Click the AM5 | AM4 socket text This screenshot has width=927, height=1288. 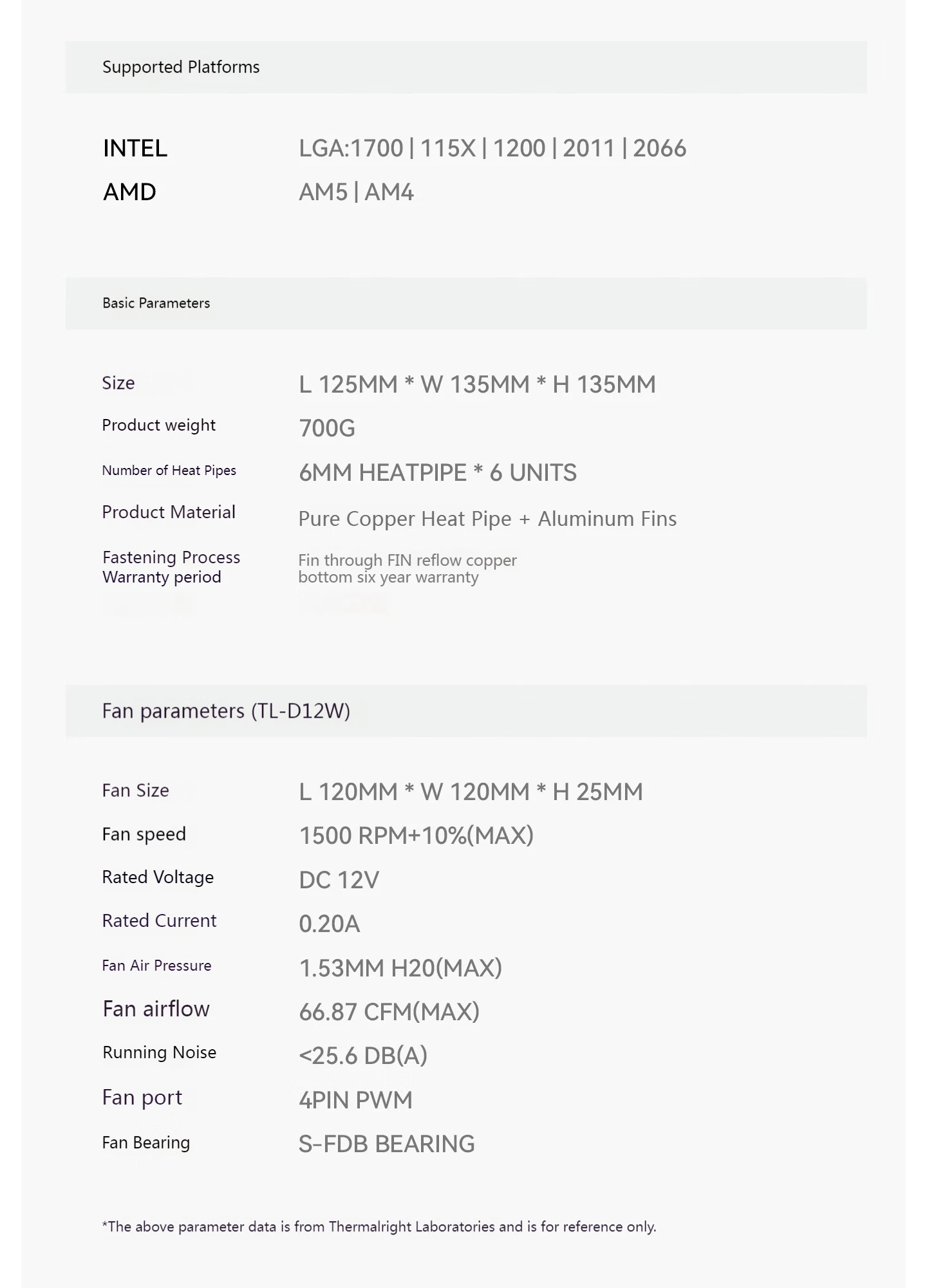pyautogui.click(x=356, y=192)
